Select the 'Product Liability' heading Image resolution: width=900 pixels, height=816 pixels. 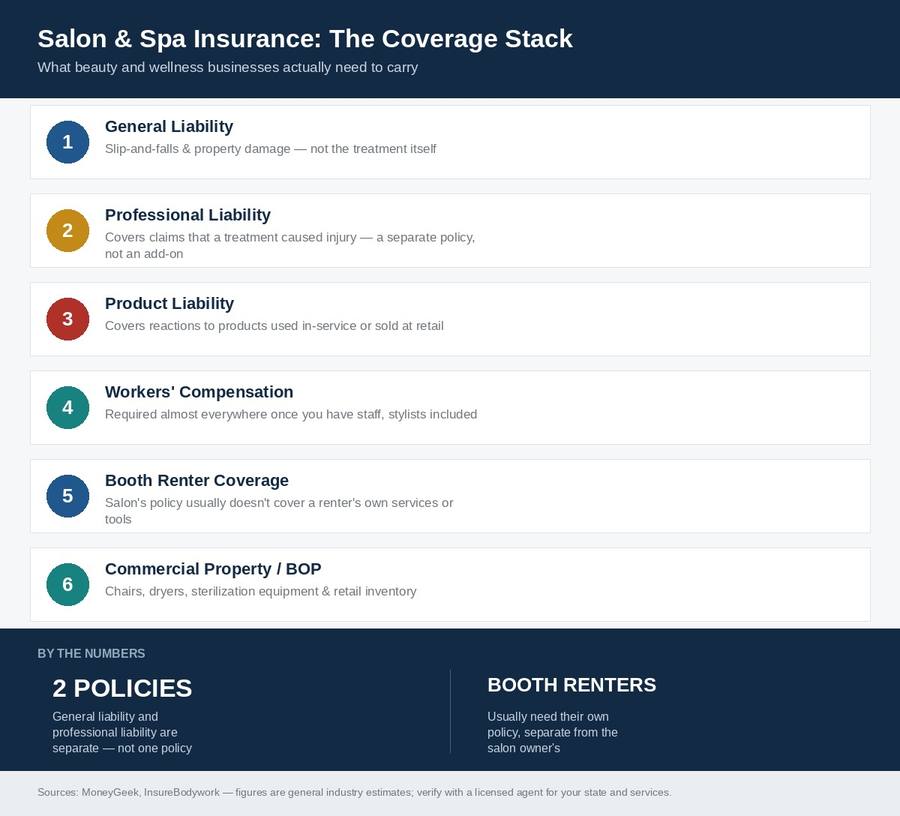[x=169, y=303]
